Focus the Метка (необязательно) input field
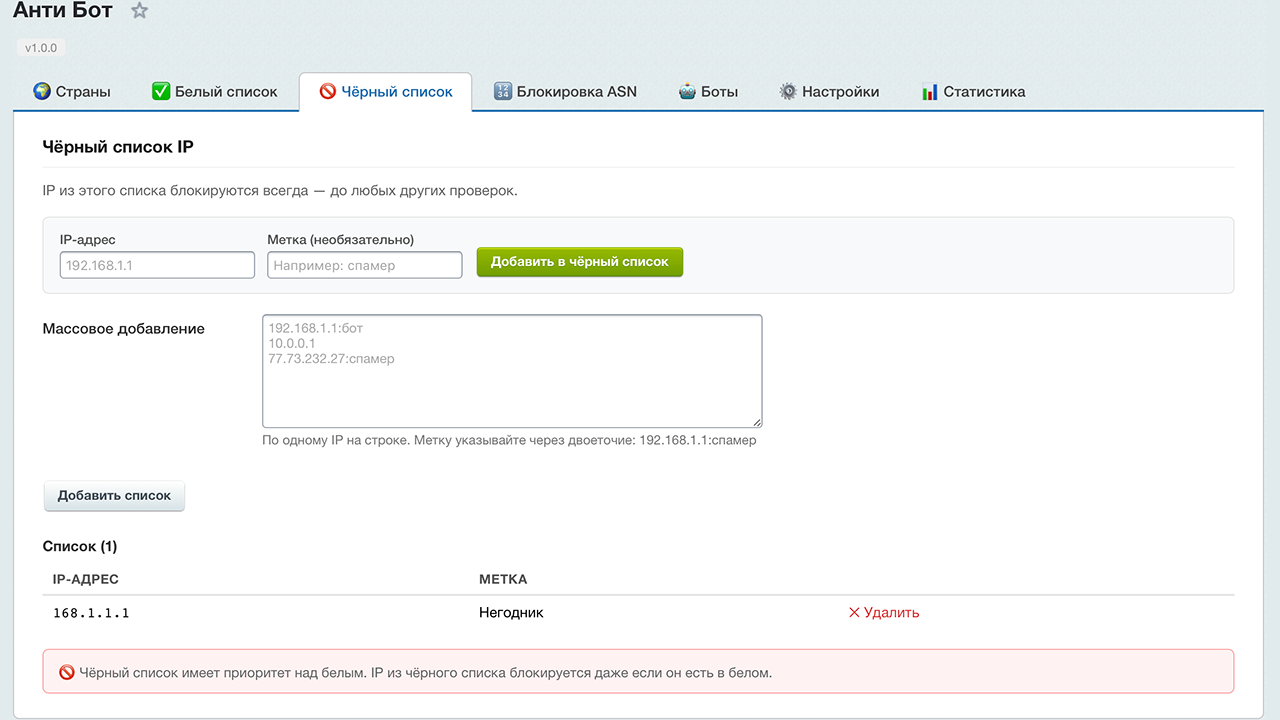1280x720 pixels. (365, 265)
